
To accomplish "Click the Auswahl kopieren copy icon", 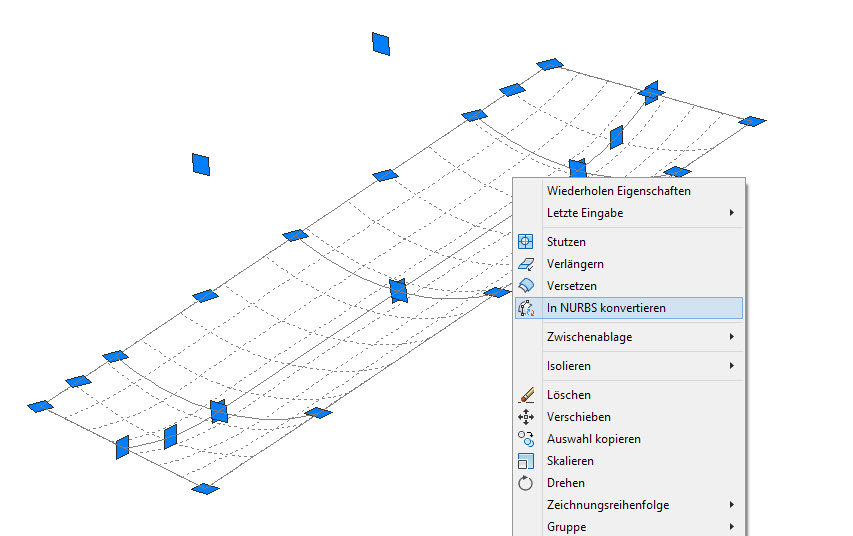I will (526, 439).
